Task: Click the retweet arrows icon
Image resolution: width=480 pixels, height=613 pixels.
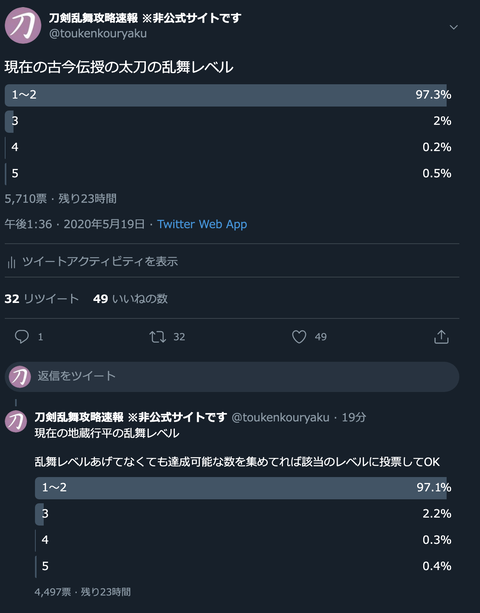Action: pyautogui.click(x=158, y=337)
